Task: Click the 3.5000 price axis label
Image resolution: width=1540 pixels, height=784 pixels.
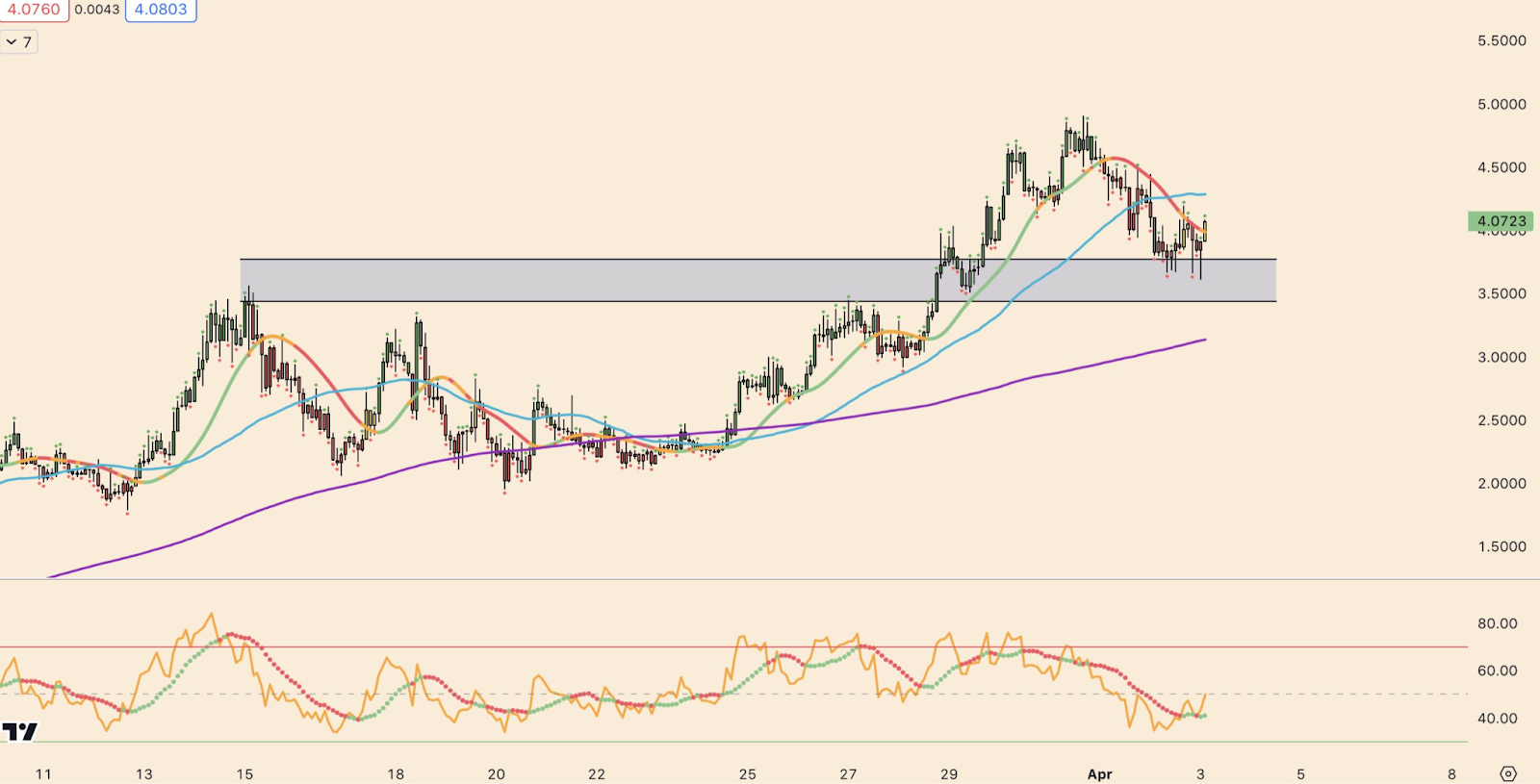Action: (1501, 293)
